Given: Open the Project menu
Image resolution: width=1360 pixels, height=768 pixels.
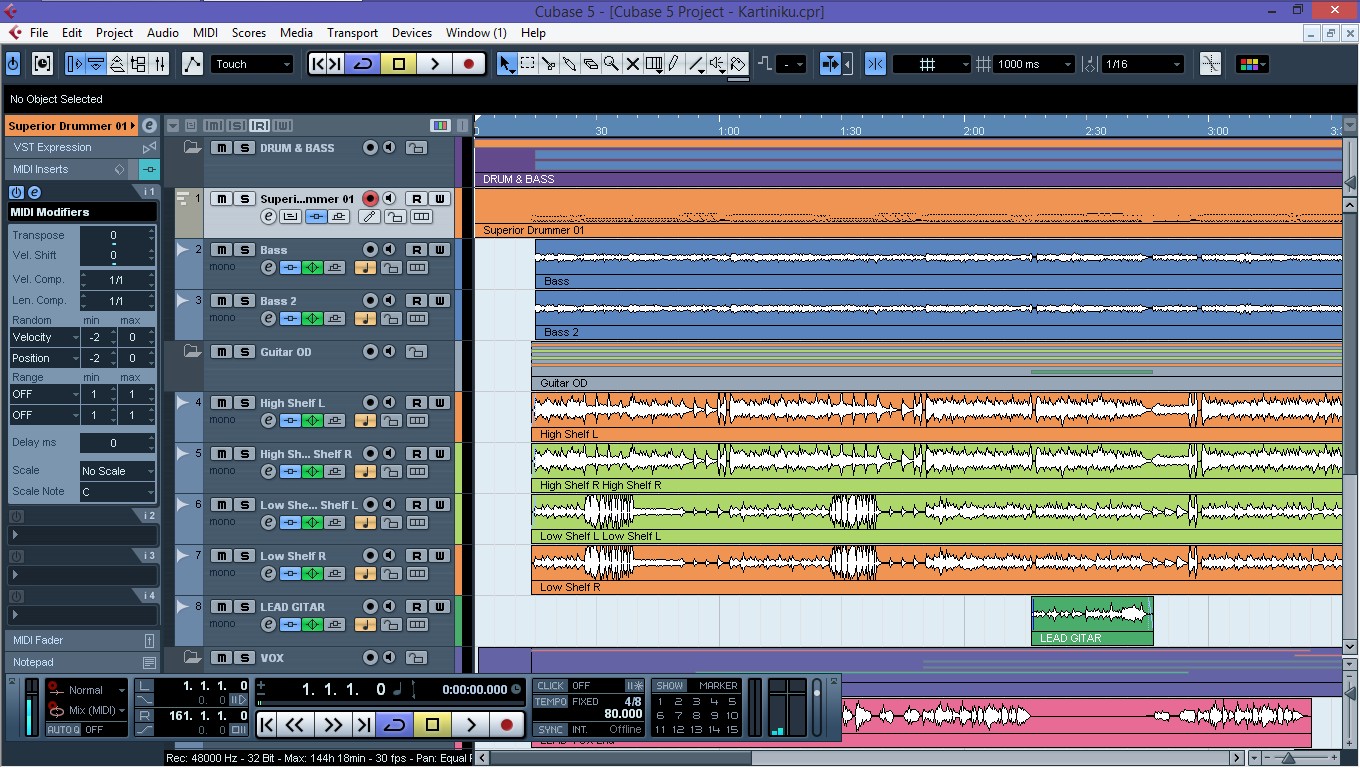Looking at the screenshot, I should tap(114, 33).
